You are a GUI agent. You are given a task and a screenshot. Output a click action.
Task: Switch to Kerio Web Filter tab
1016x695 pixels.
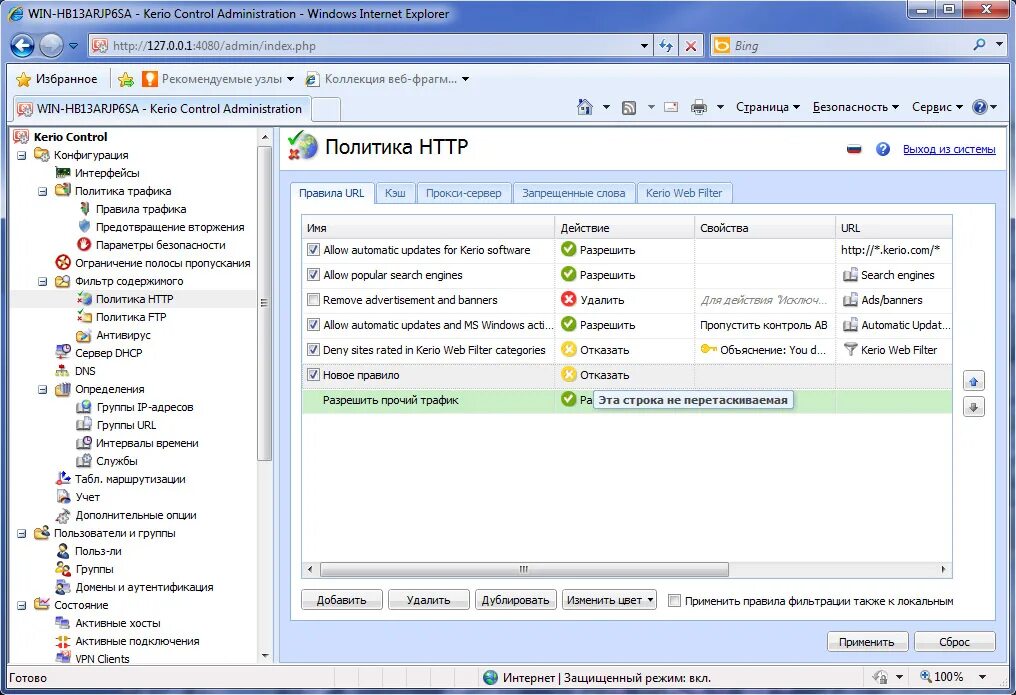pos(684,193)
